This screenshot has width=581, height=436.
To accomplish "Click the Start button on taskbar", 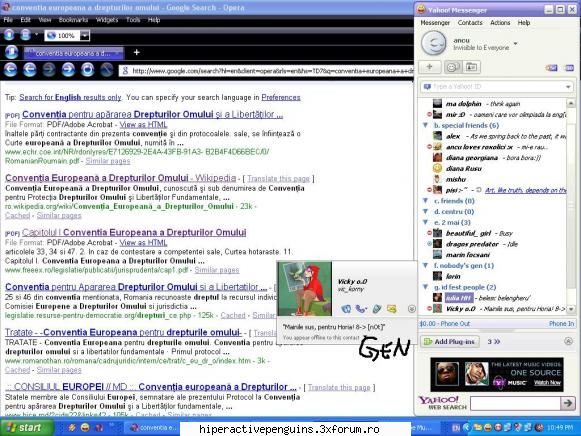I will [x=26, y=427].
